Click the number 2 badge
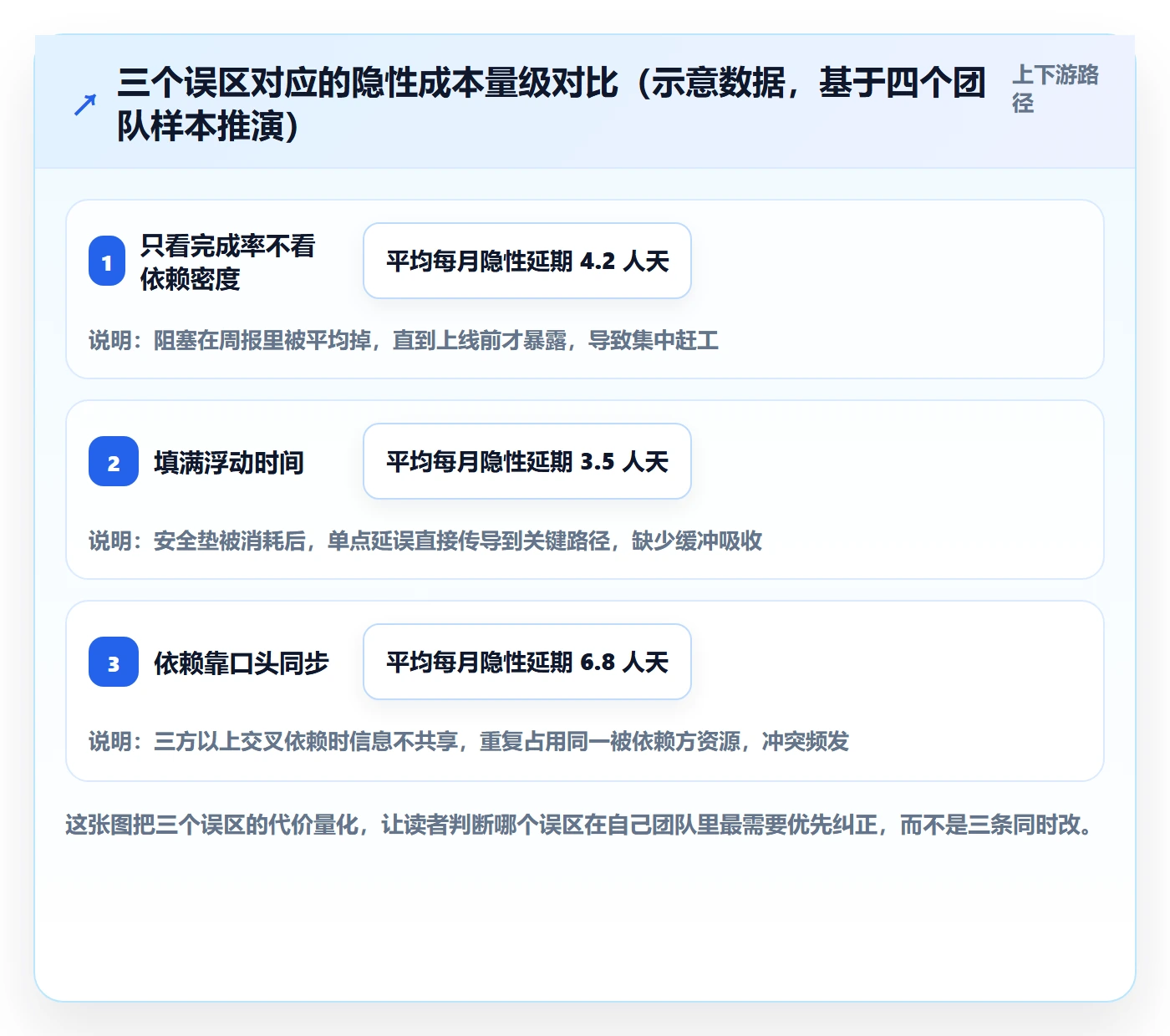Viewport: 1170px width, 1036px height. point(114,461)
